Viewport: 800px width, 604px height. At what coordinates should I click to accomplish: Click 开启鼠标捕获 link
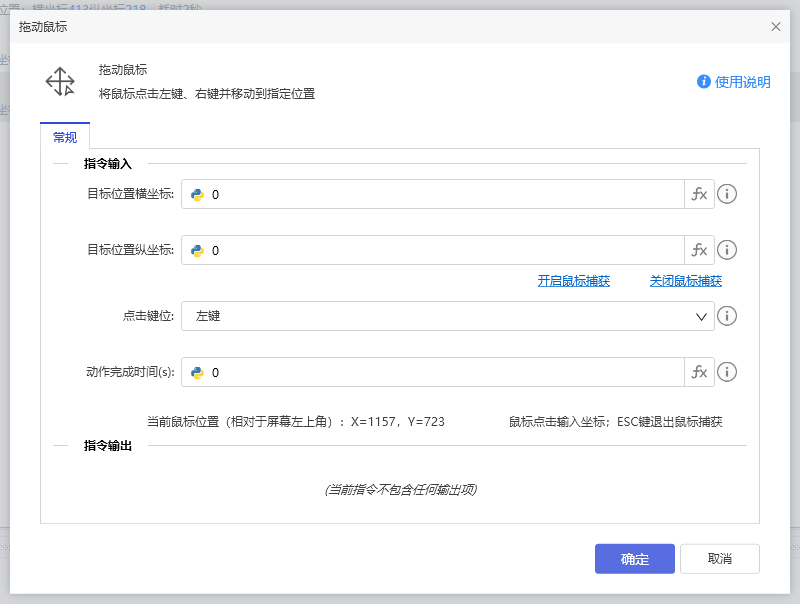573,281
